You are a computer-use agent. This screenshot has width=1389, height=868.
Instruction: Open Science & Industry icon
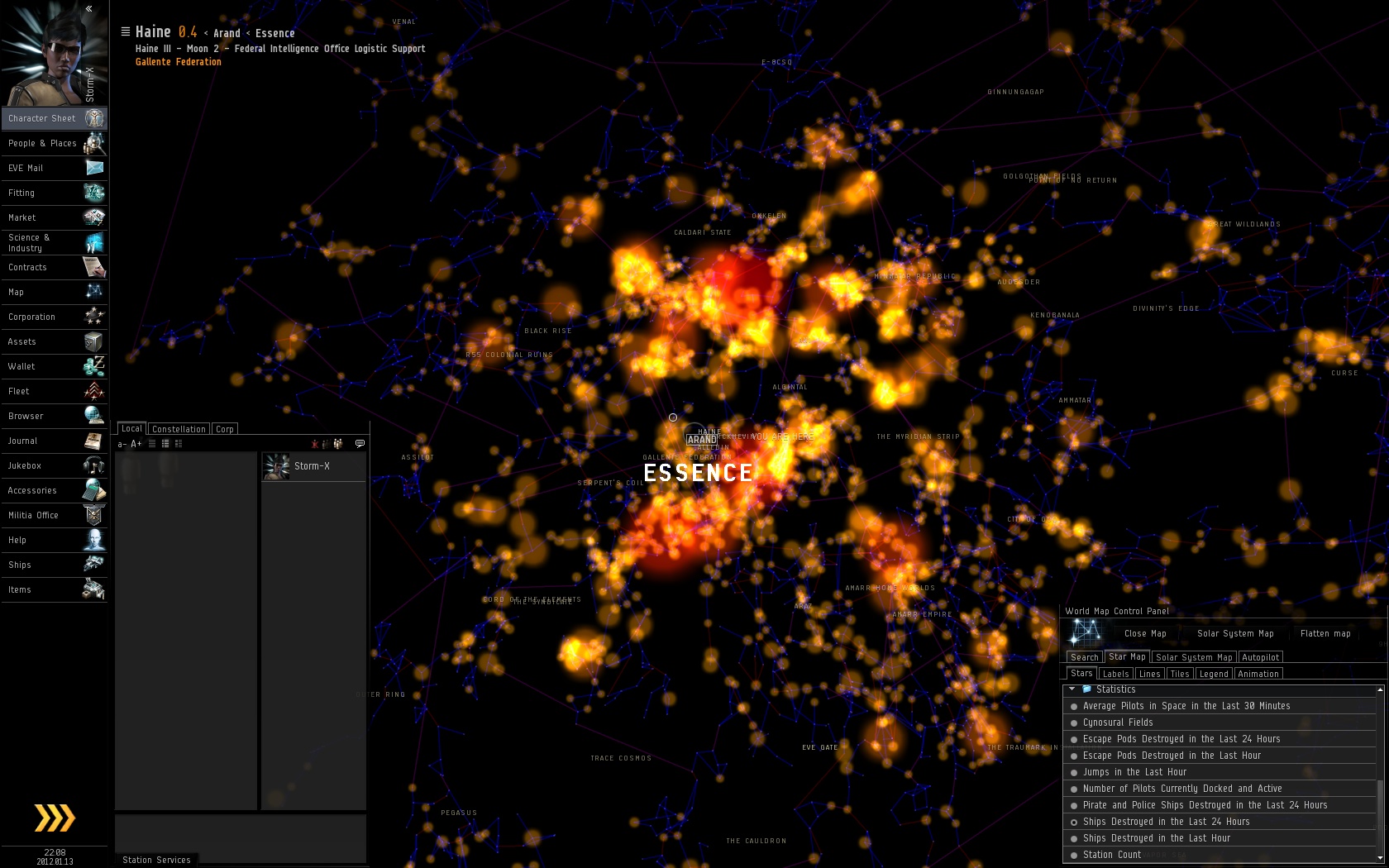94,242
